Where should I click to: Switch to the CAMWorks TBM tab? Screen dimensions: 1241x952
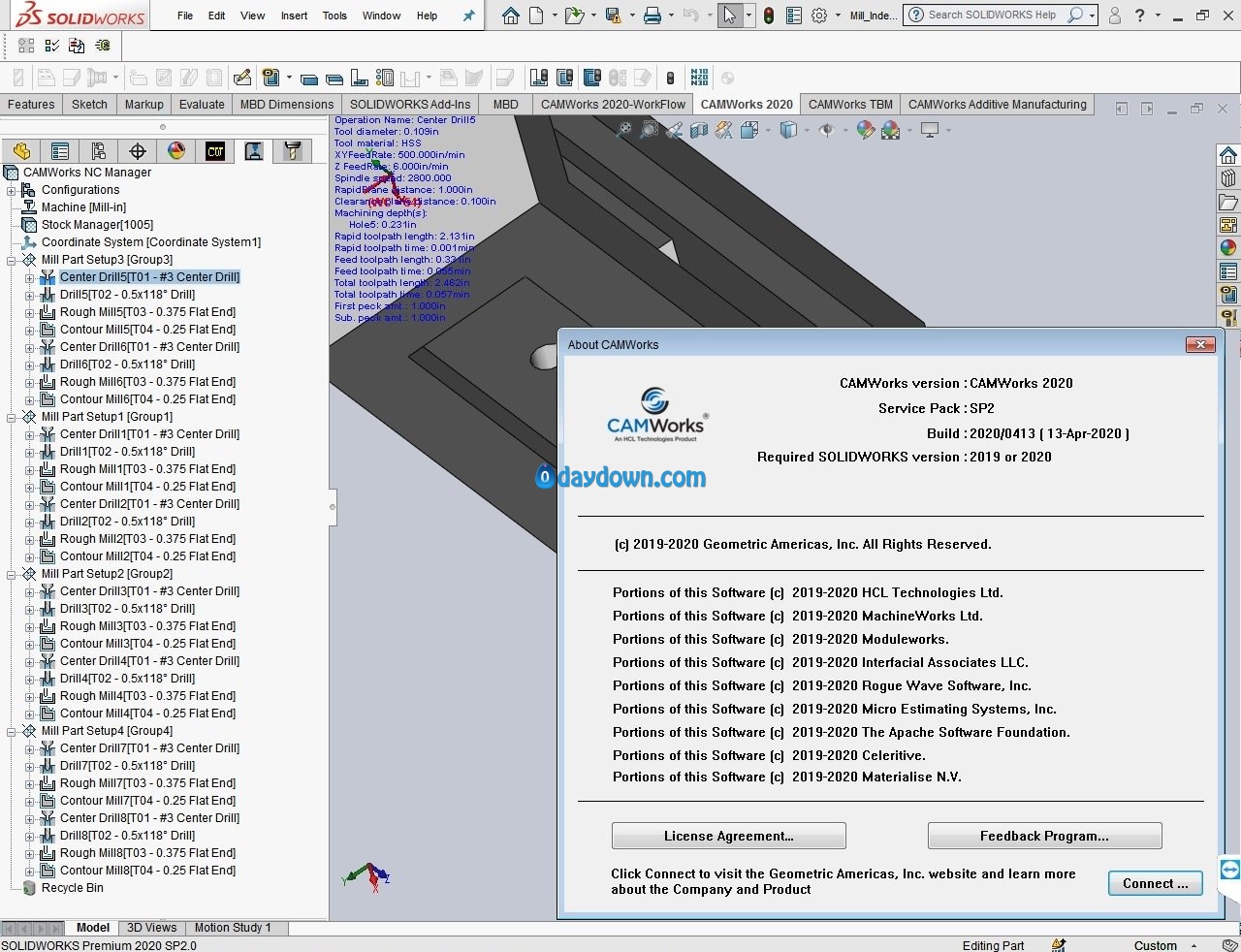850,105
